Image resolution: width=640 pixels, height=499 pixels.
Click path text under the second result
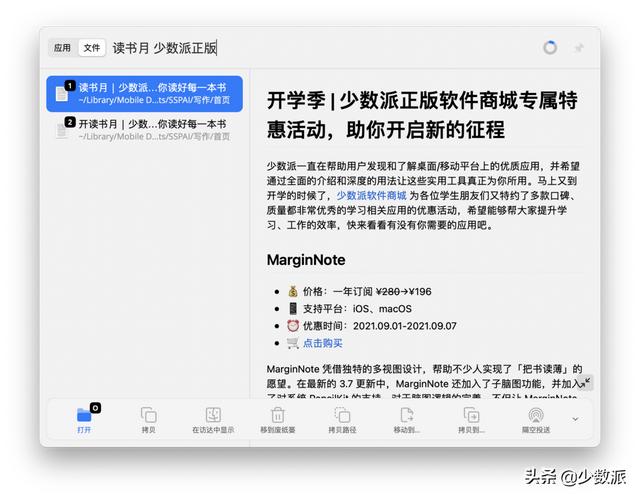coord(154,137)
